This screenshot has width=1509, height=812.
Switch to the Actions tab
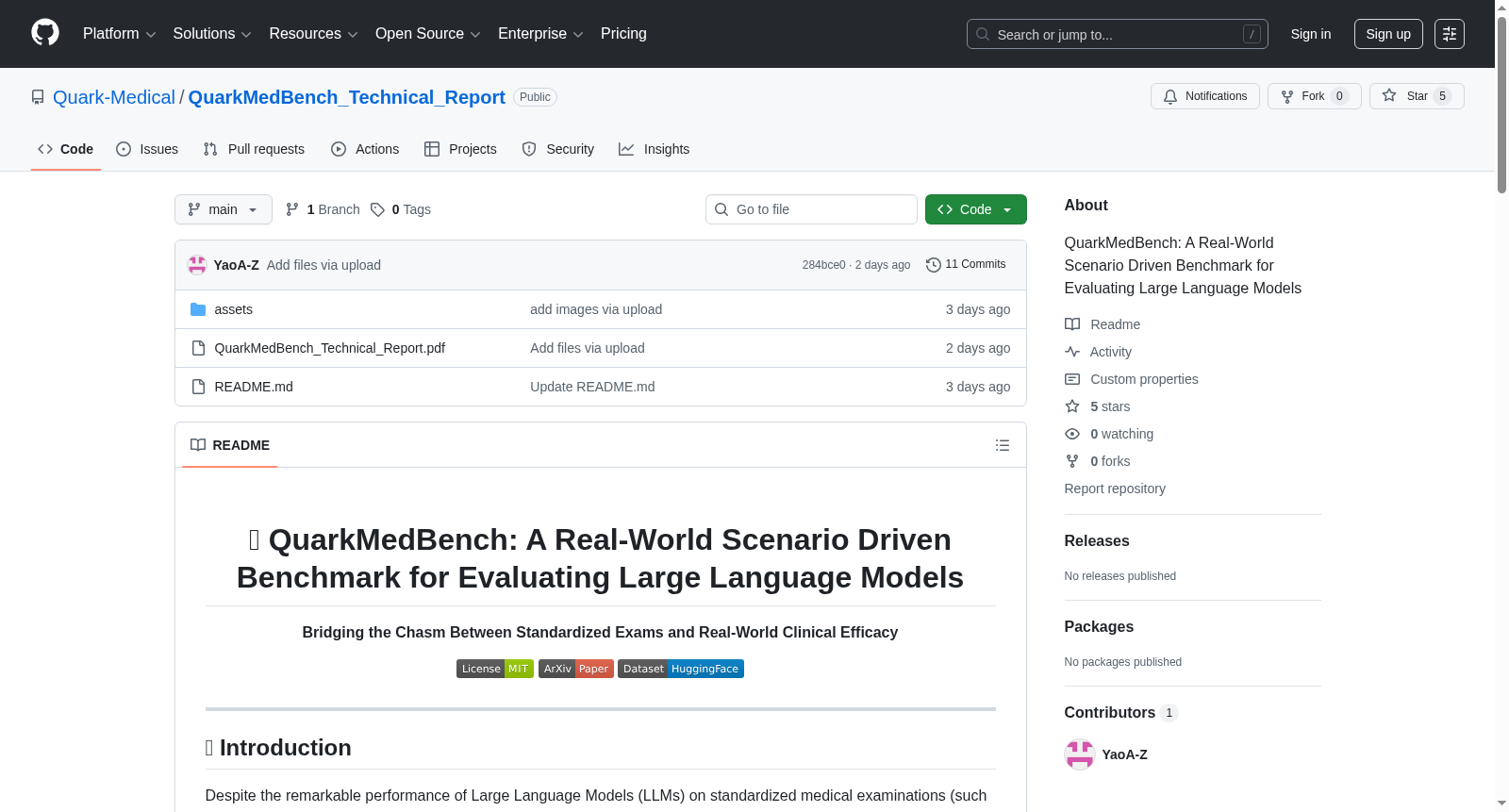pyautogui.click(x=365, y=149)
